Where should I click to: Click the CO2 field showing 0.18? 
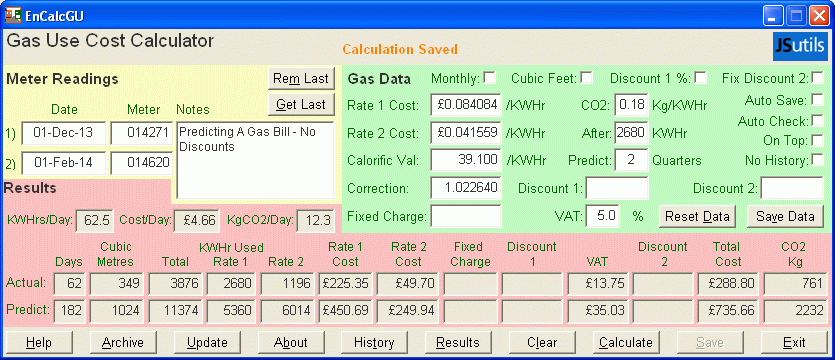[632, 104]
